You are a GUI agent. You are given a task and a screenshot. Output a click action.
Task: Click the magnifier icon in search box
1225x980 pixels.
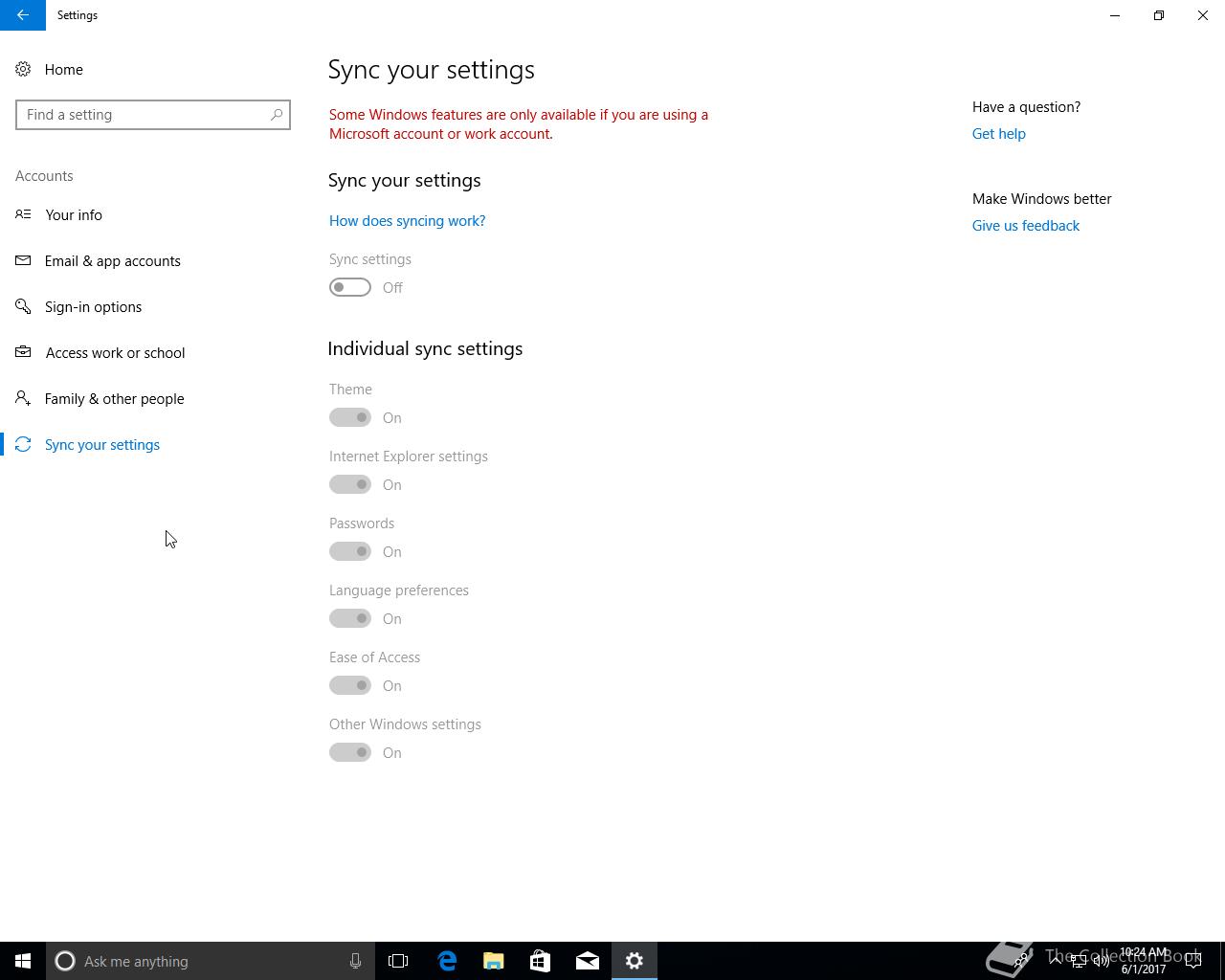[x=277, y=115]
